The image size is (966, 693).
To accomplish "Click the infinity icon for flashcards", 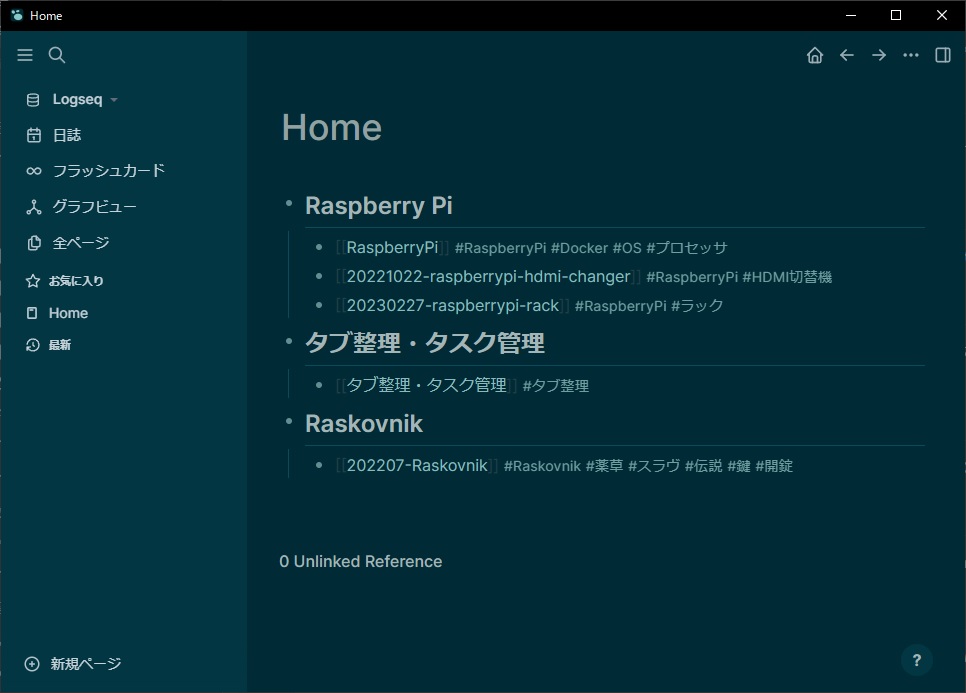I will [x=34, y=171].
